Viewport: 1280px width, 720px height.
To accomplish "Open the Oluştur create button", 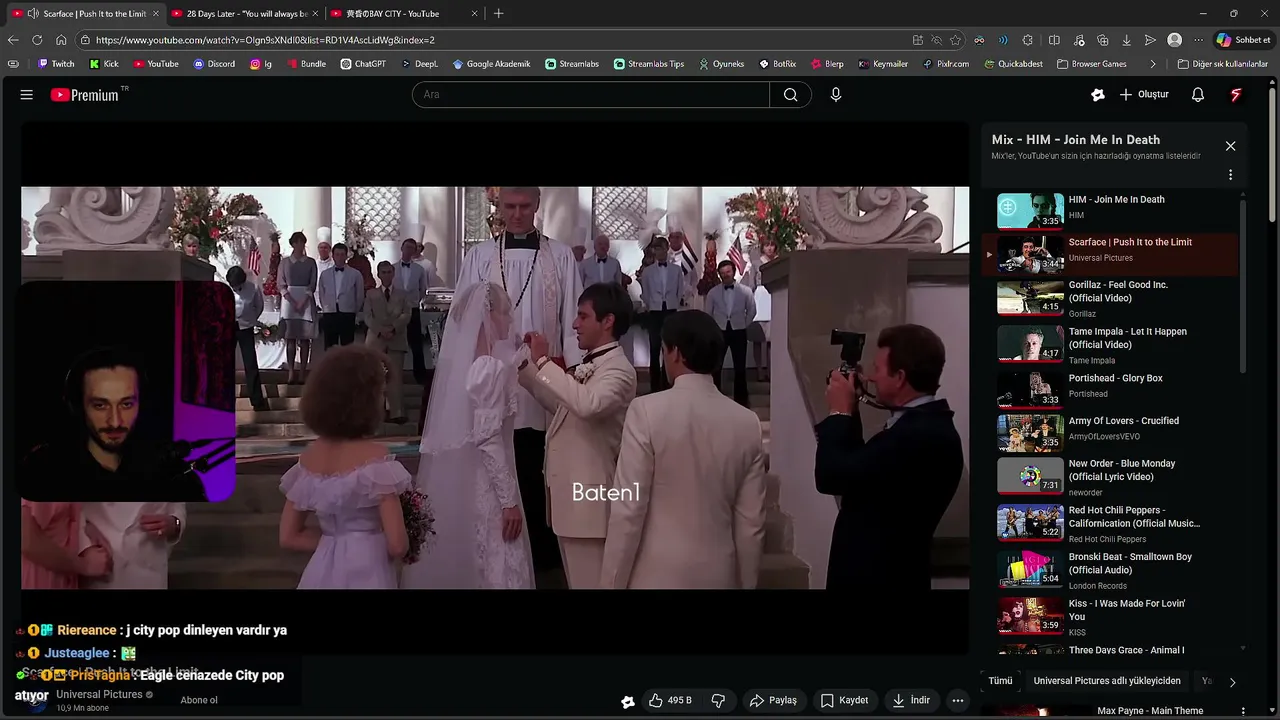I will [x=1144, y=94].
